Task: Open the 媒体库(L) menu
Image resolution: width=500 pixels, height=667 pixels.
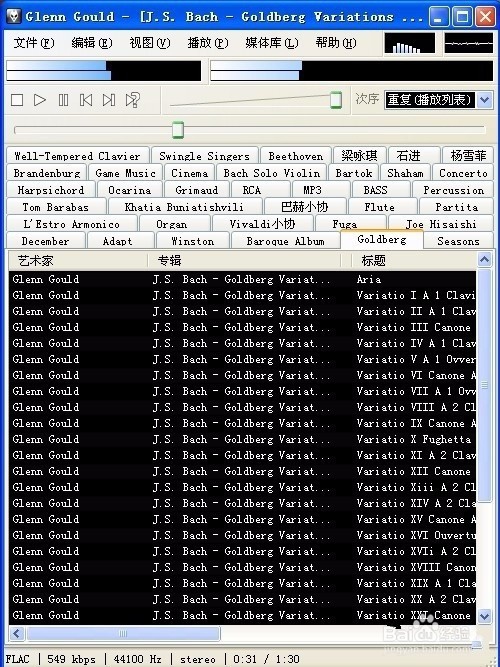Action: [x=272, y=43]
